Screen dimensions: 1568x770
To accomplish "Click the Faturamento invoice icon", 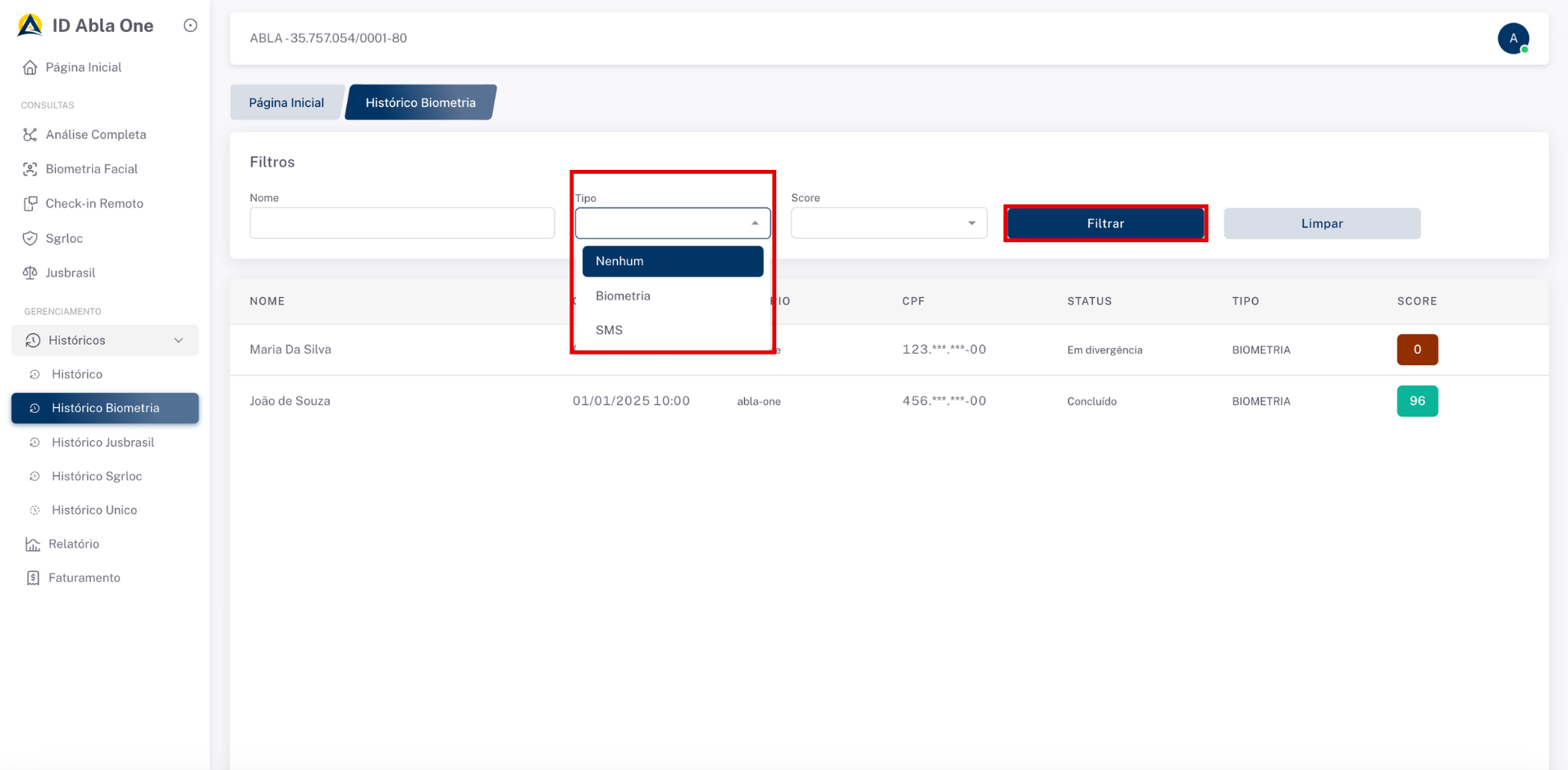I will pyautogui.click(x=33, y=578).
